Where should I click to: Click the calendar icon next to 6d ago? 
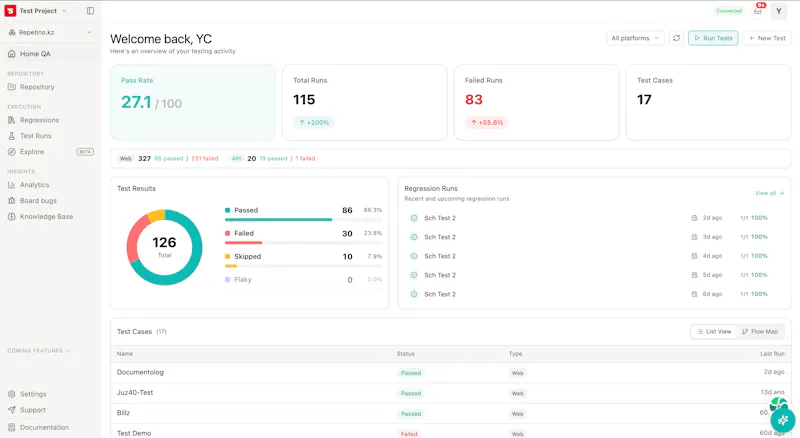click(694, 294)
